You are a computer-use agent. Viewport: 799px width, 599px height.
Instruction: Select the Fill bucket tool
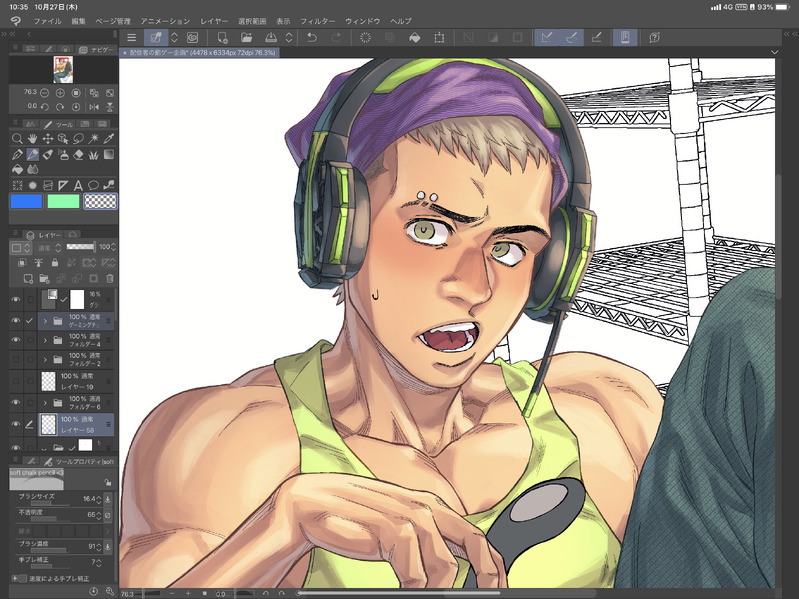(x=17, y=169)
